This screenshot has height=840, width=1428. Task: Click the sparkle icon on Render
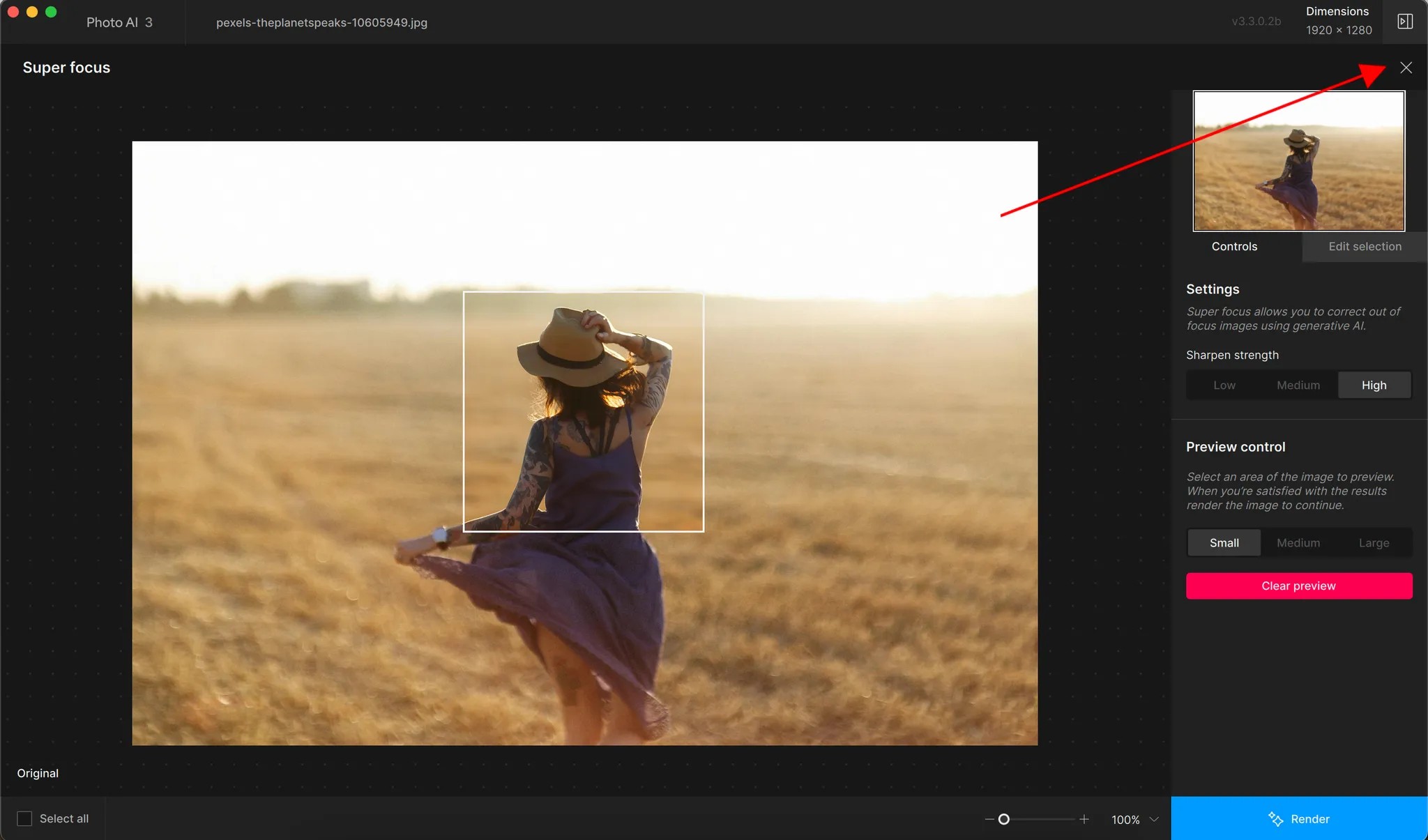tap(1275, 819)
